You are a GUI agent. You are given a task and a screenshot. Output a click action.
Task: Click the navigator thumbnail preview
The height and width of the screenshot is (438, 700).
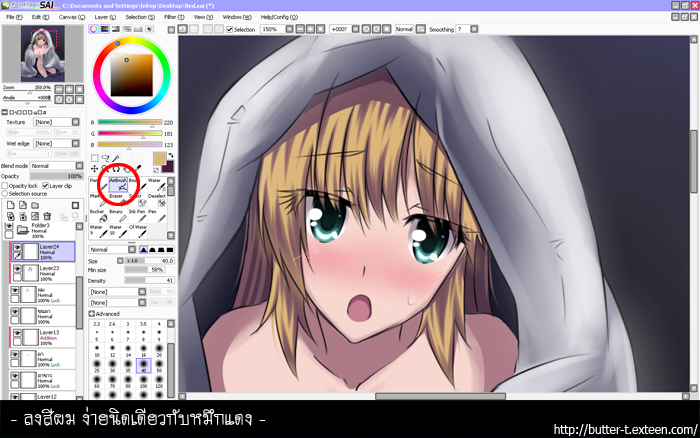tap(43, 54)
